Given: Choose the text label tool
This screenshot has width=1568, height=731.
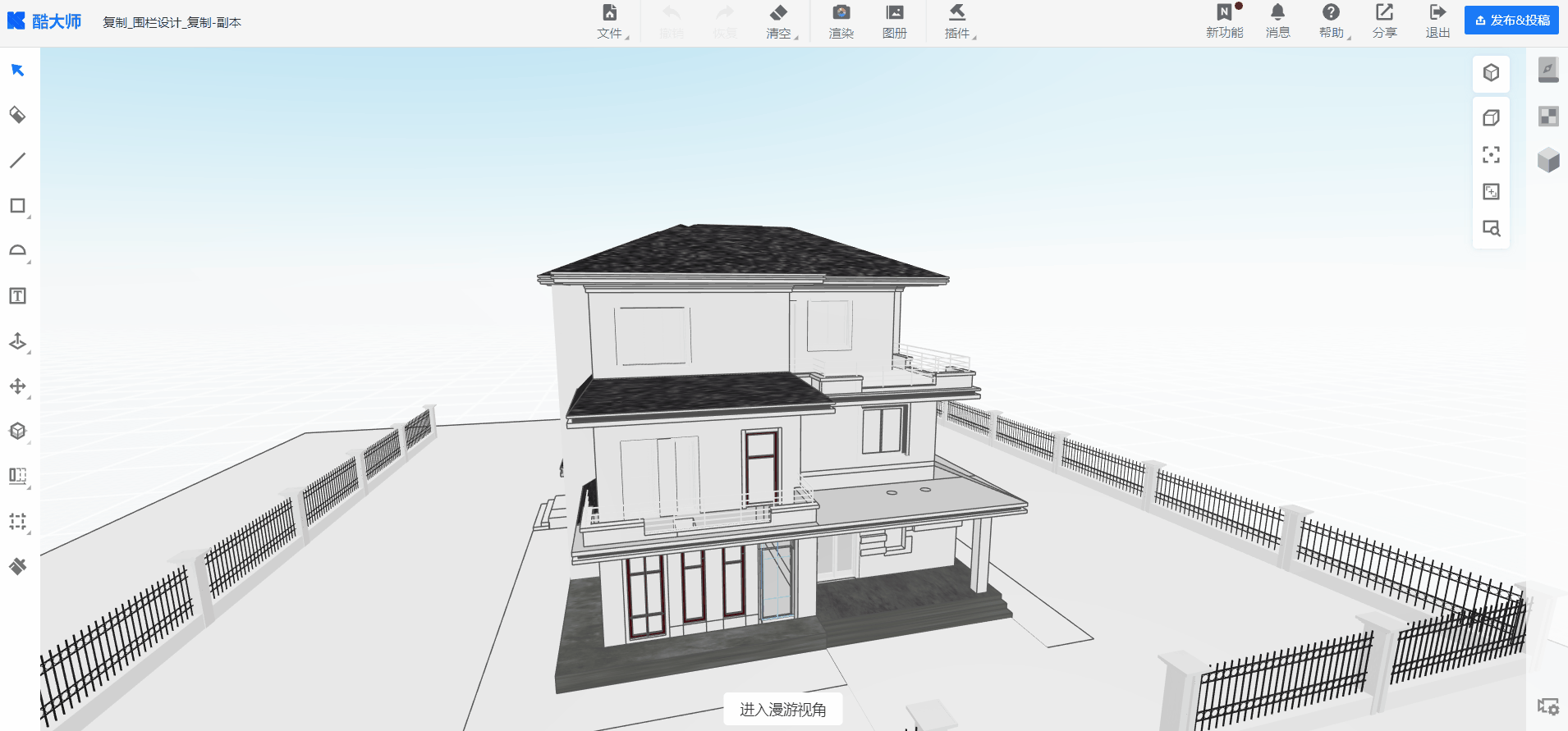Looking at the screenshot, I should 17,296.
